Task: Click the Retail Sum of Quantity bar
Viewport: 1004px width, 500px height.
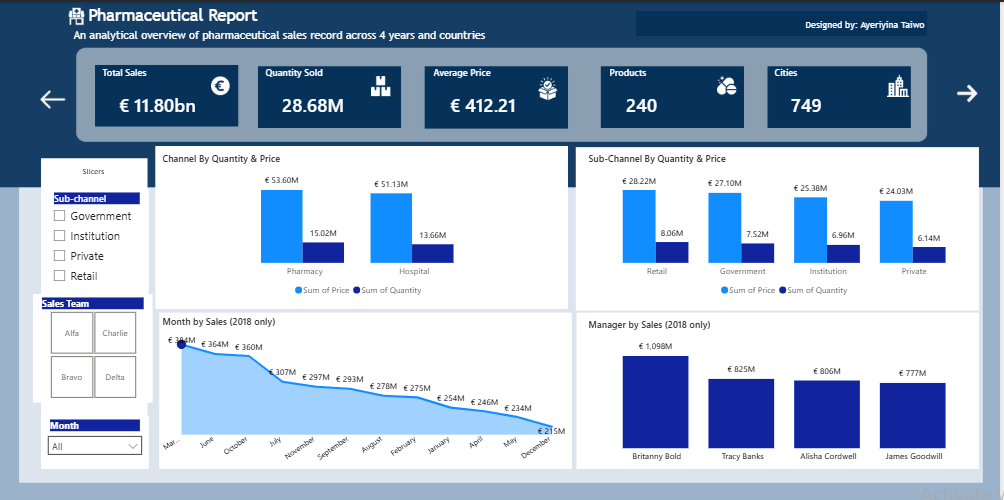Action: point(672,252)
